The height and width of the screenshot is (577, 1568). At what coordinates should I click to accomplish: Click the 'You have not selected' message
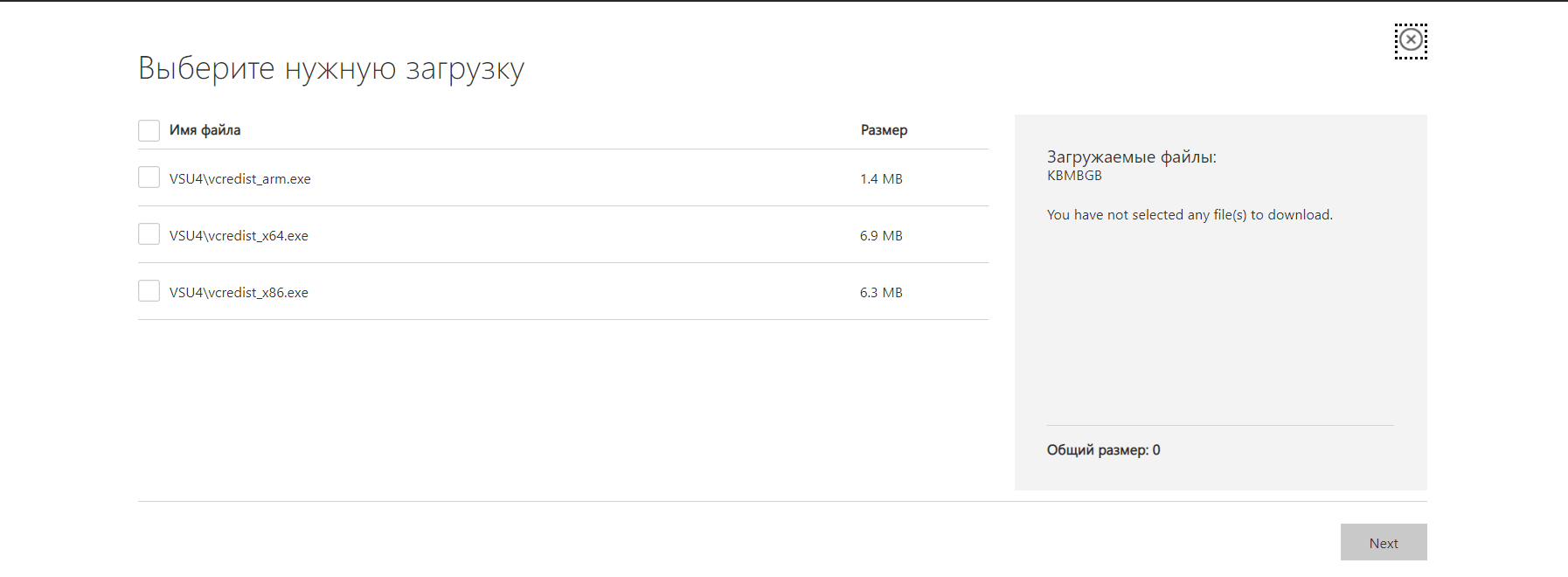click(1190, 215)
